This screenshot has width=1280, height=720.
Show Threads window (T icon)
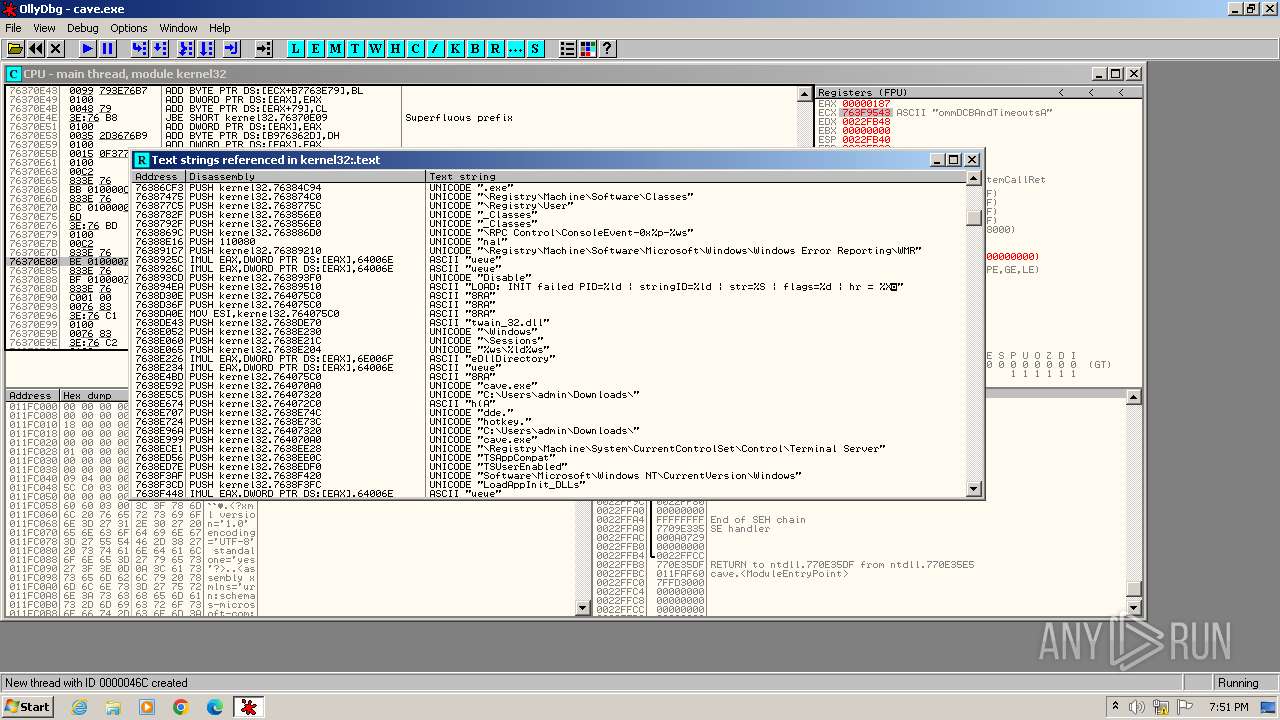(x=356, y=48)
